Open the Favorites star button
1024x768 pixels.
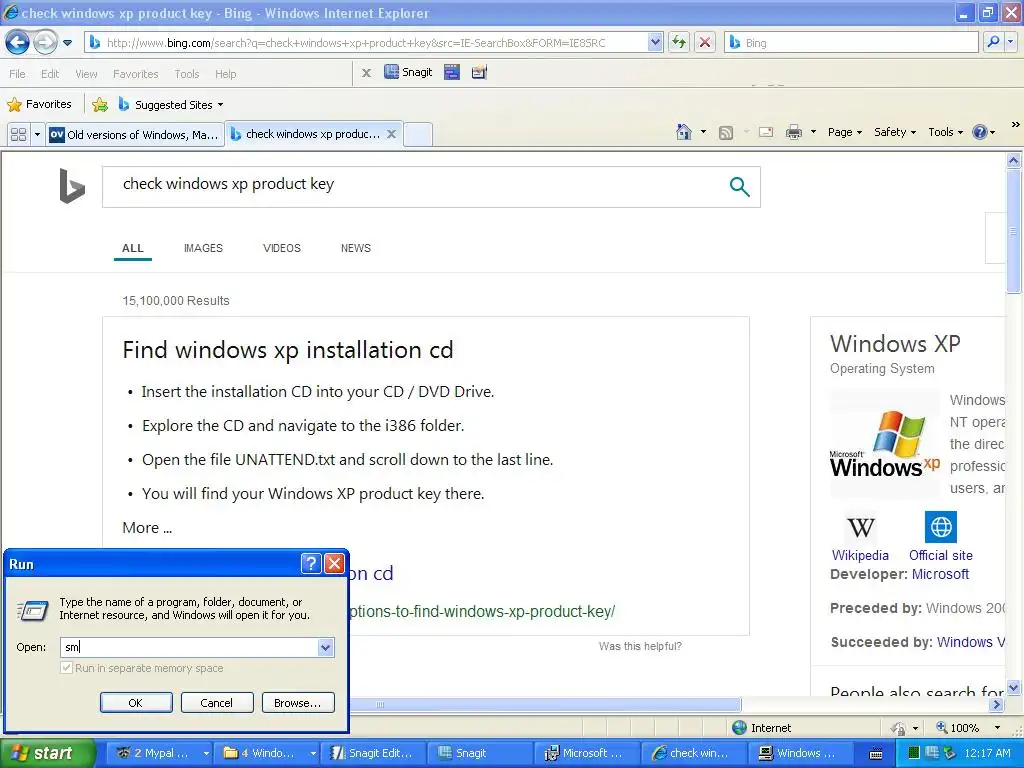click(x=39, y=104)
